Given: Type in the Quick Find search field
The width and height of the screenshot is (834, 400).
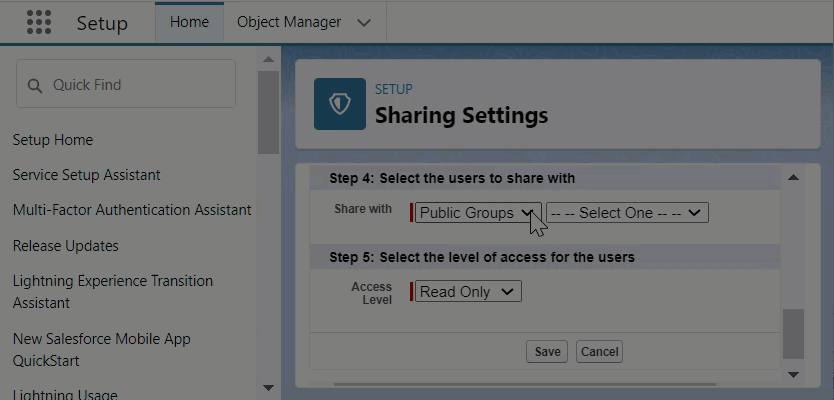Looking at the screenshot, I should click(x=135, y=85).
